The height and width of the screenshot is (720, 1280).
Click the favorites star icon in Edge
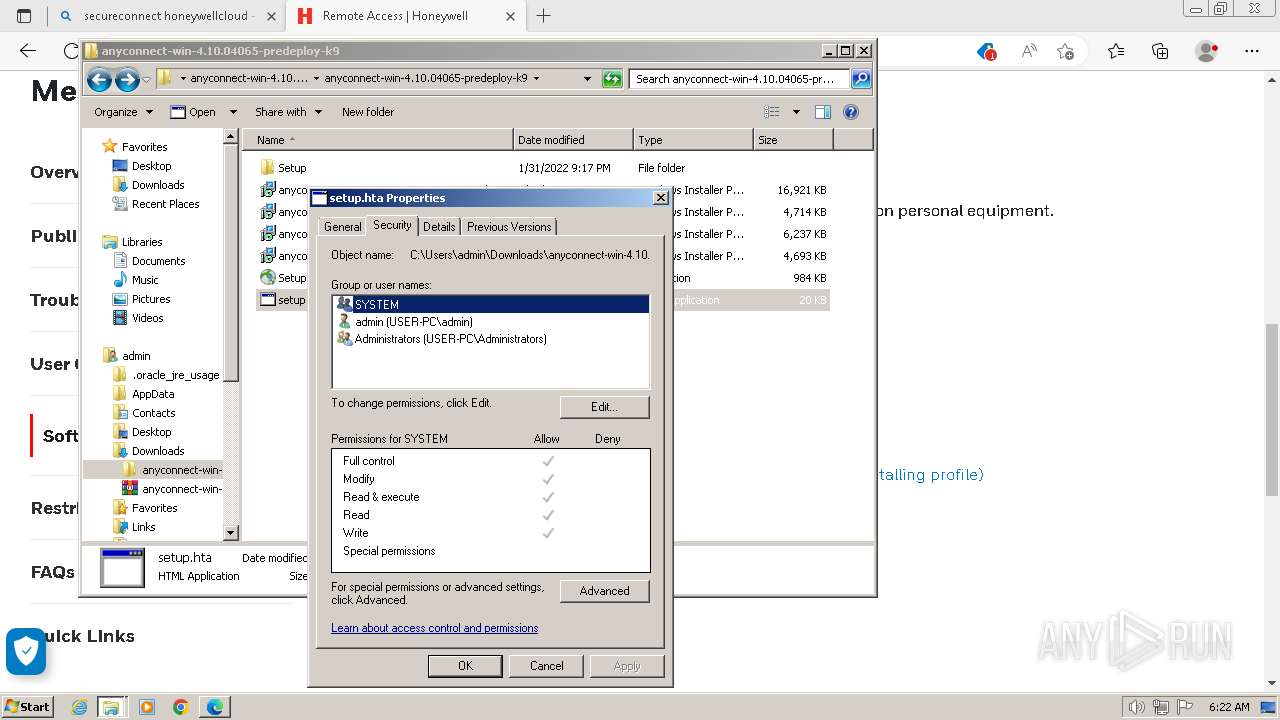[x=1065, y=51]
